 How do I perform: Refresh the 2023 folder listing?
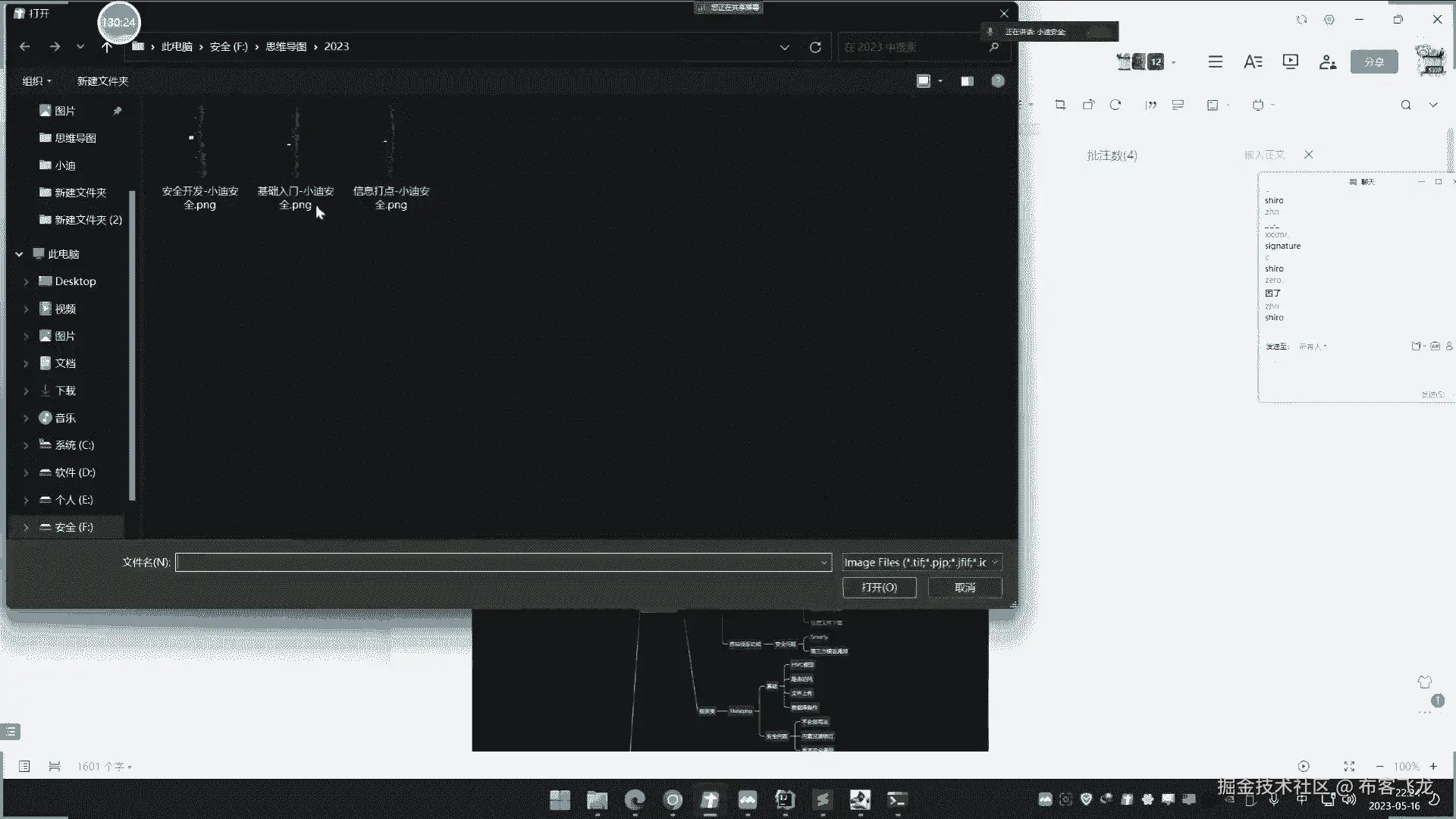pos(815,47)
